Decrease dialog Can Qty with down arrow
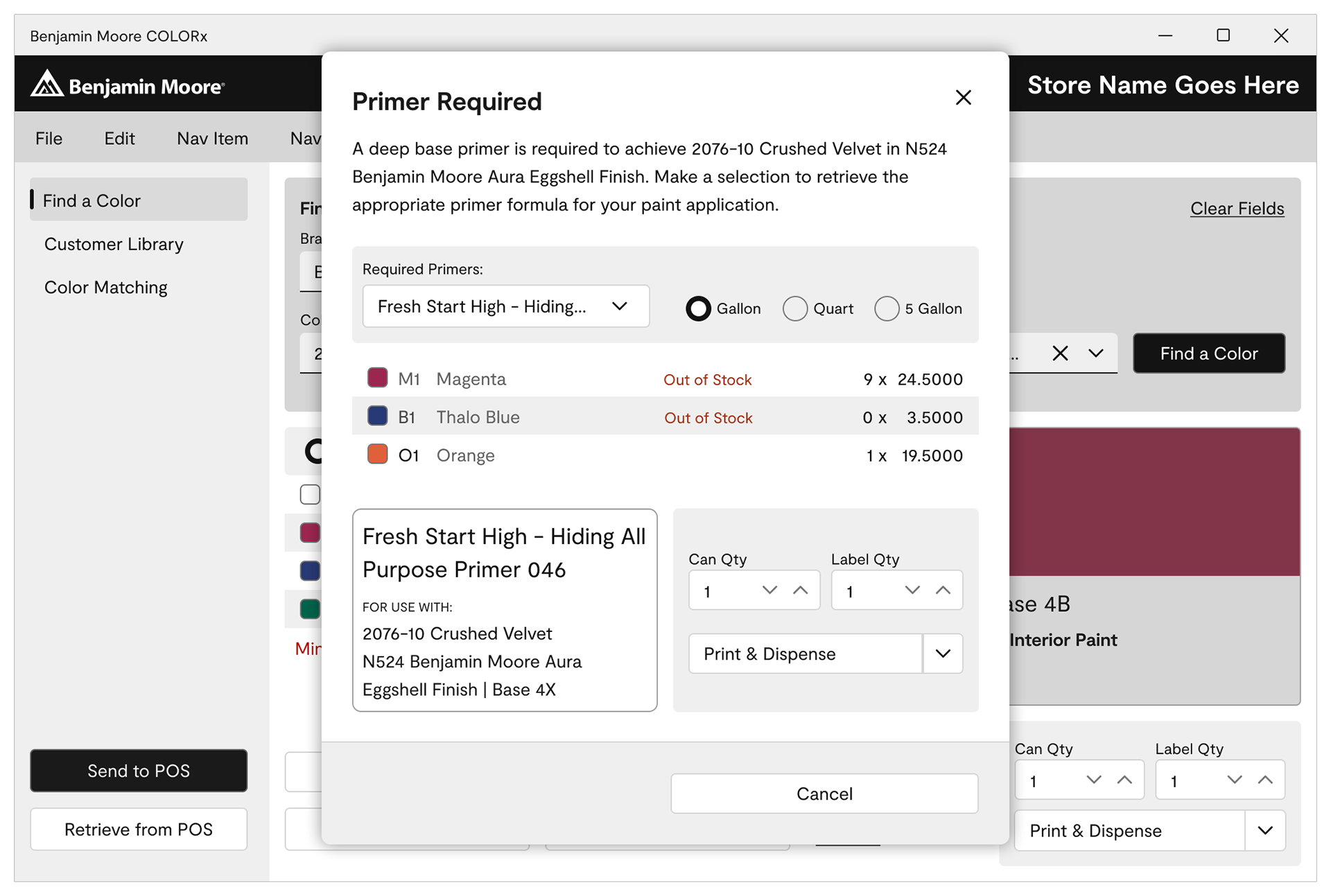The width and height of the screenshot is (1331, 896). 769,590
